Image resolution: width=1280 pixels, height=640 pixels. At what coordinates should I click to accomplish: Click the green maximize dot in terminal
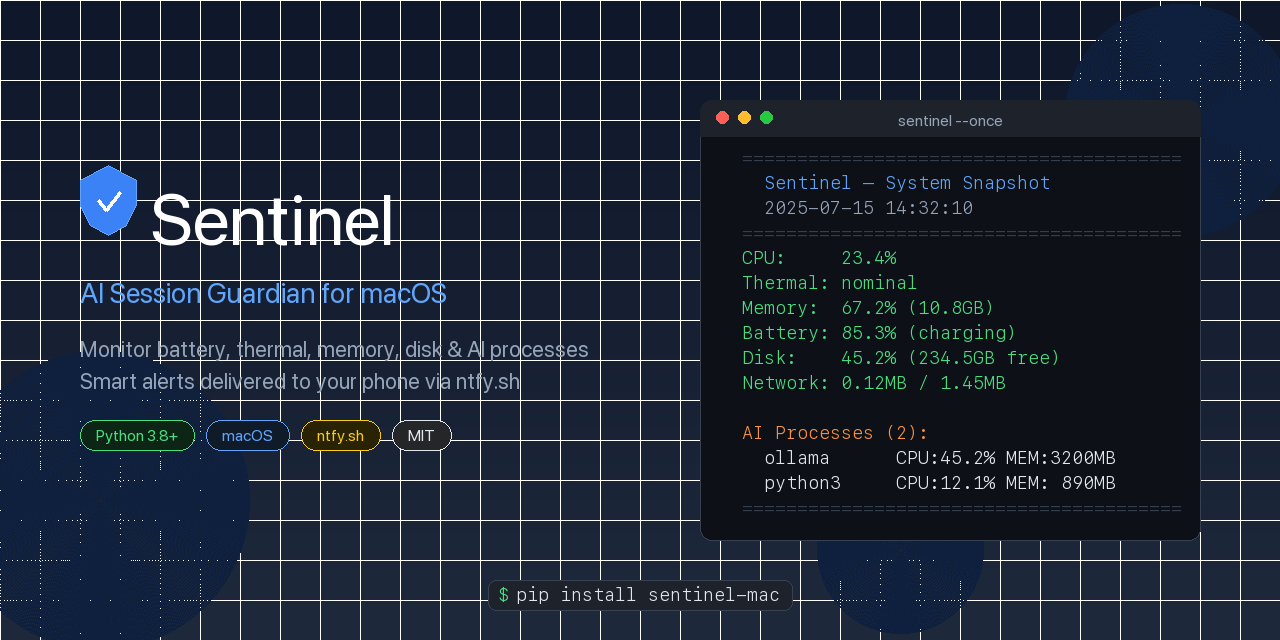766,118
